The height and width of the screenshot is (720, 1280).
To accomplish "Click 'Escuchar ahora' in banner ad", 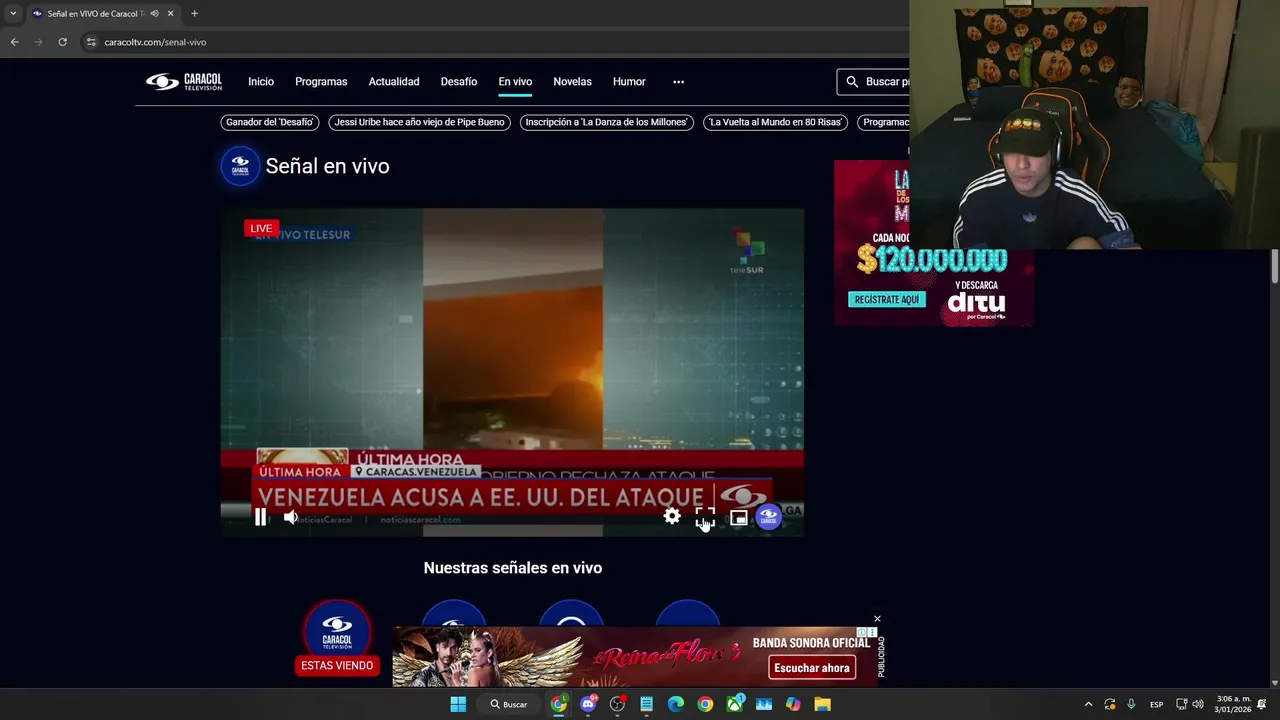I will pos(812,668).
